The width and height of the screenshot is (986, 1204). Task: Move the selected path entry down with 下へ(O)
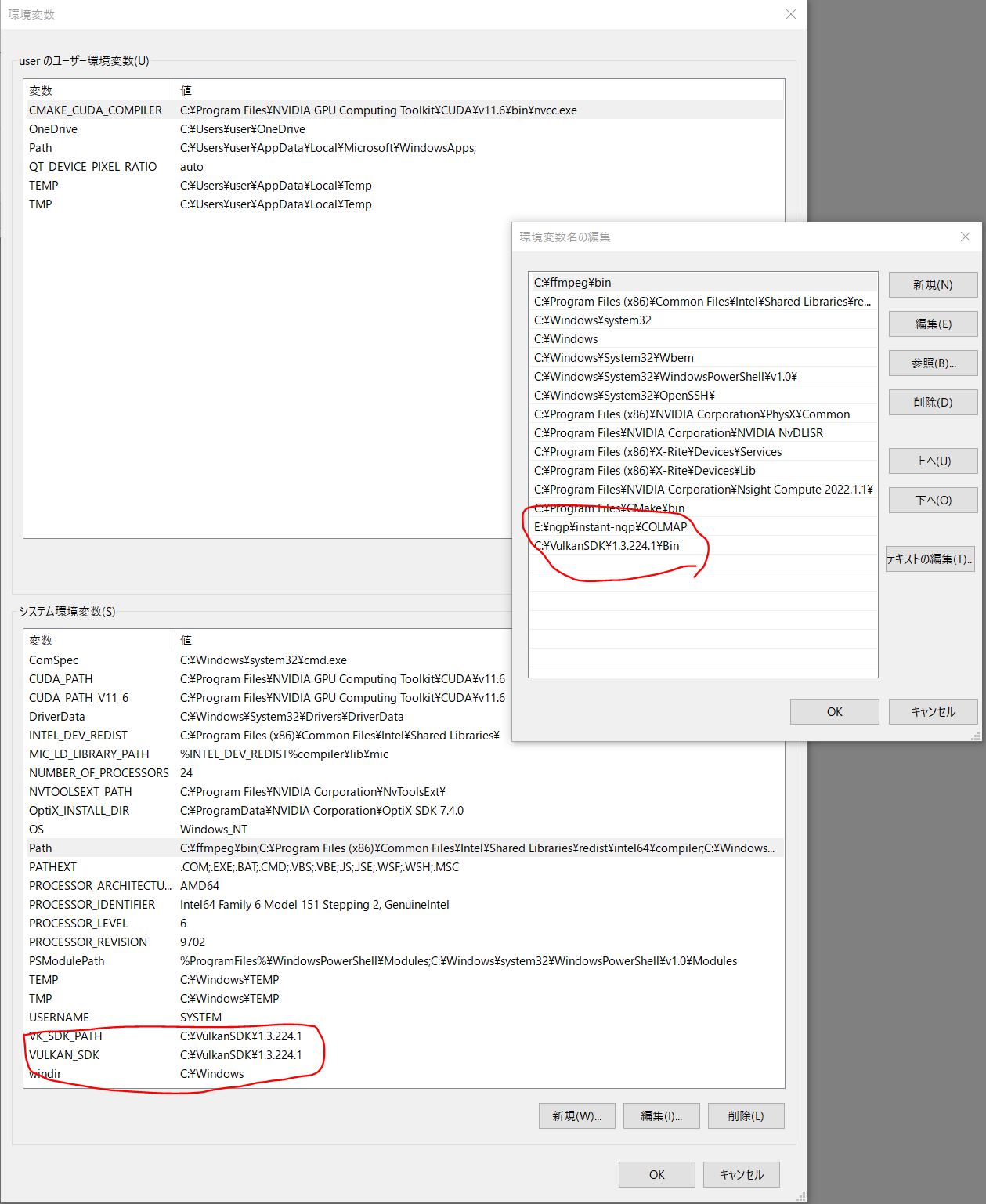coord(932,500)
